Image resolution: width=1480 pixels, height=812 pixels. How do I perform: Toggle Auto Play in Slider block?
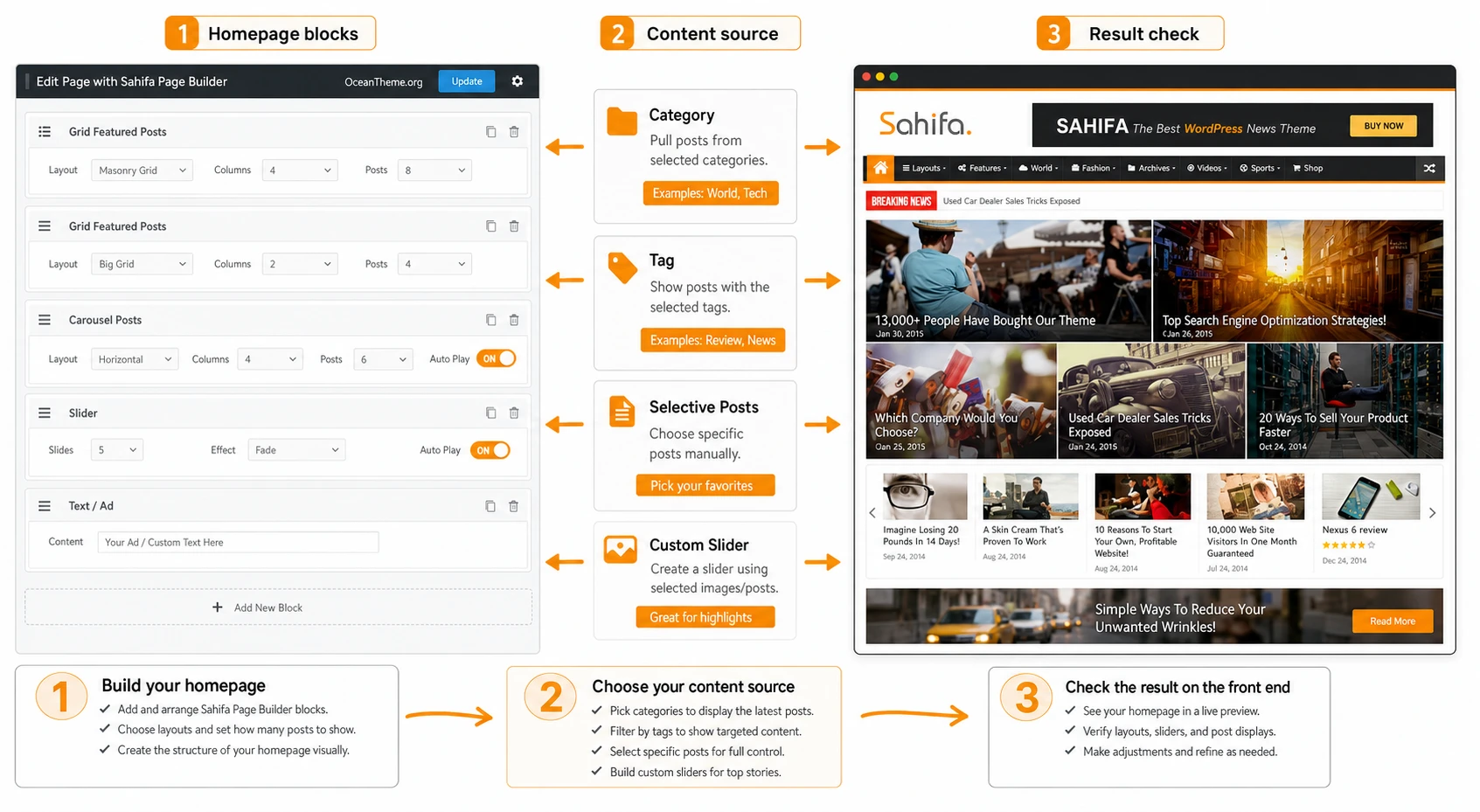click(x=490, y=450)
